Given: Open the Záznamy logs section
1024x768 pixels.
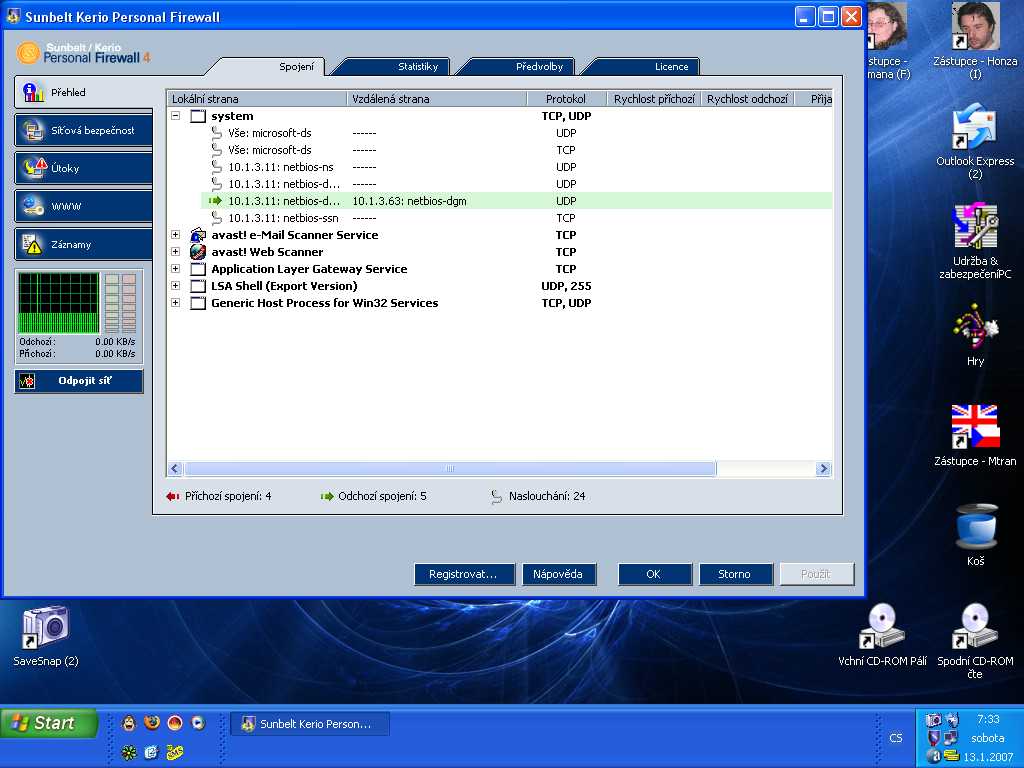Looking at the screenshot, I should pyautogui.click(x=83, y=244).
